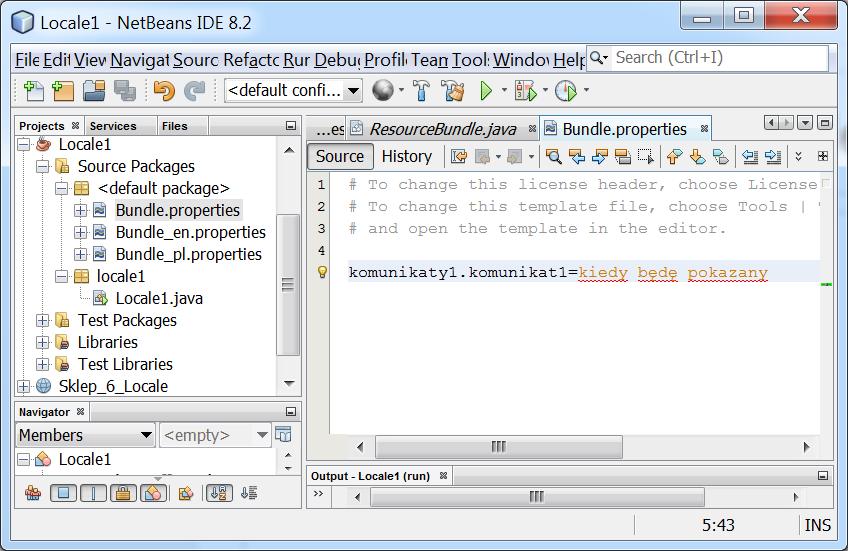The width and height of the screenshot is (848, 551).
Task: Expand Libraries node
Action: click(43, 343)
